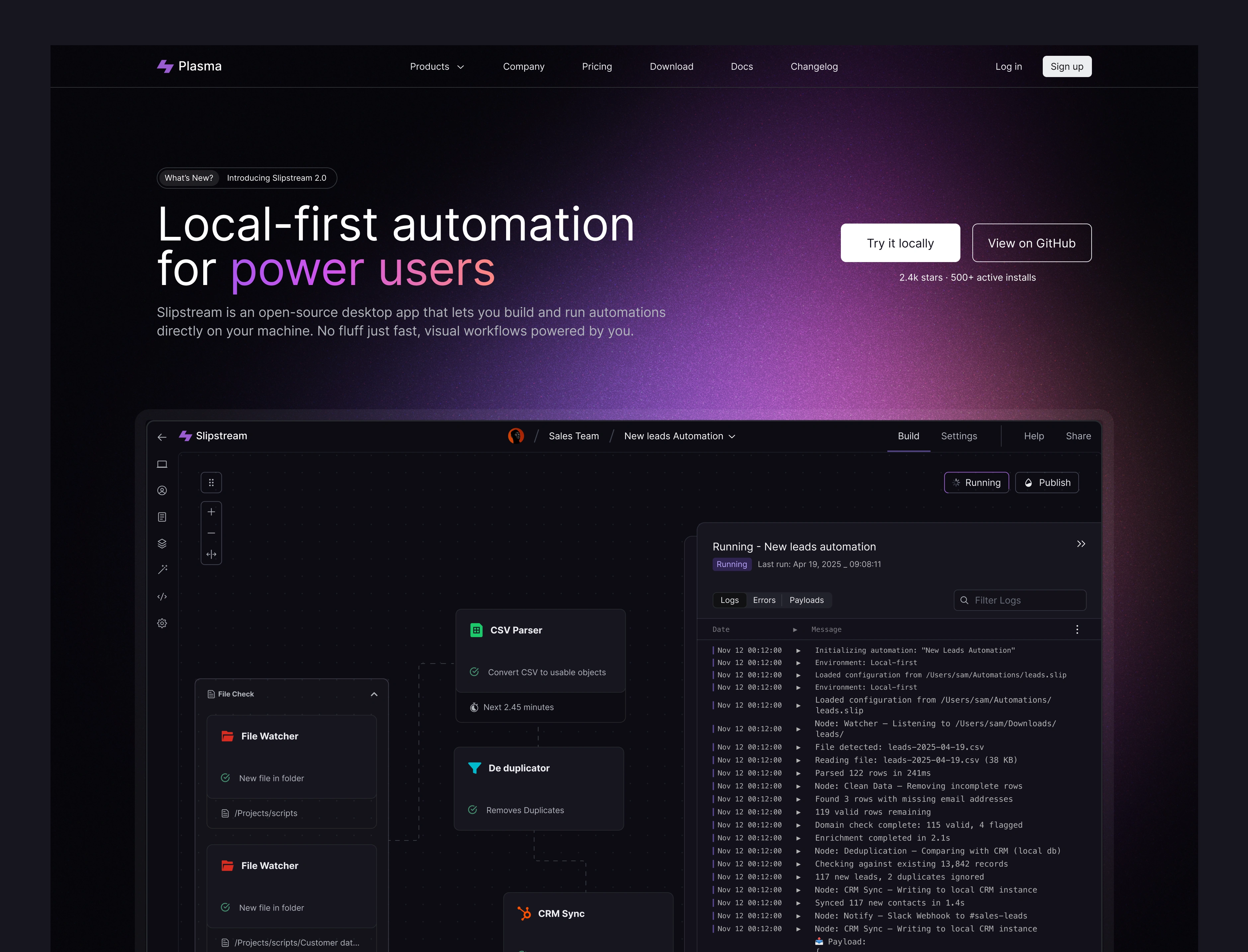
Task: Go back with the left arrow icon
Action: pos(162,437)
